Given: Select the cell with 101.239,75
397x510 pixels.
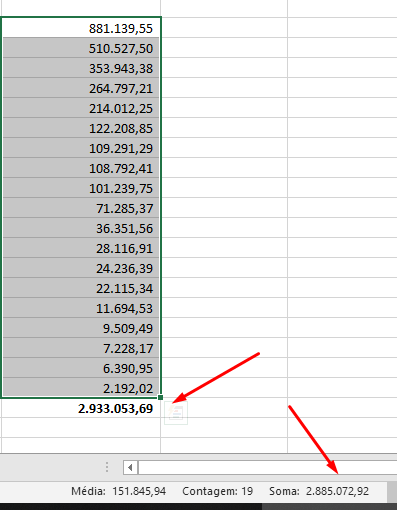Looking at the screenshot, I should point(81,188).
